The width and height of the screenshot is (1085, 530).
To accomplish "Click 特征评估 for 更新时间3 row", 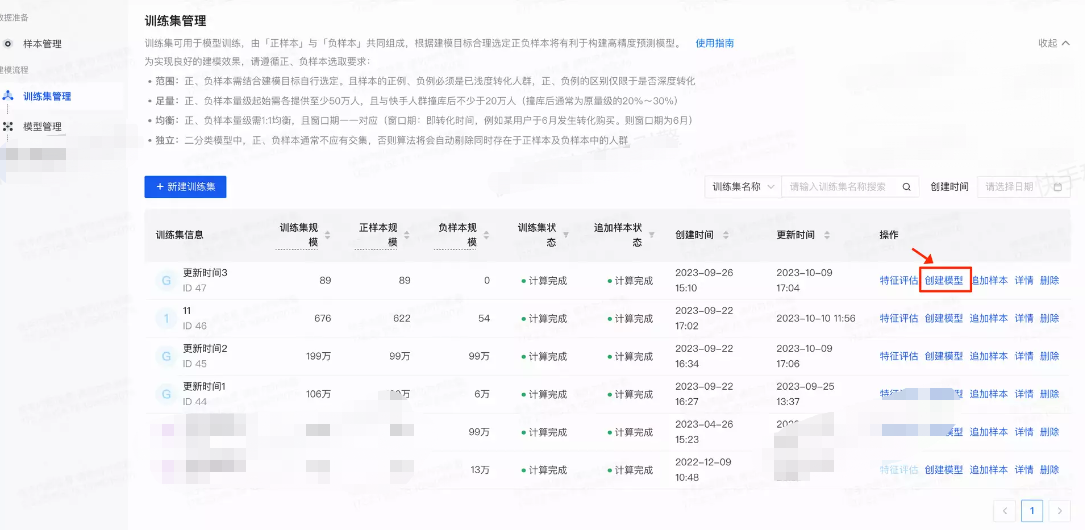I will 899,280.
